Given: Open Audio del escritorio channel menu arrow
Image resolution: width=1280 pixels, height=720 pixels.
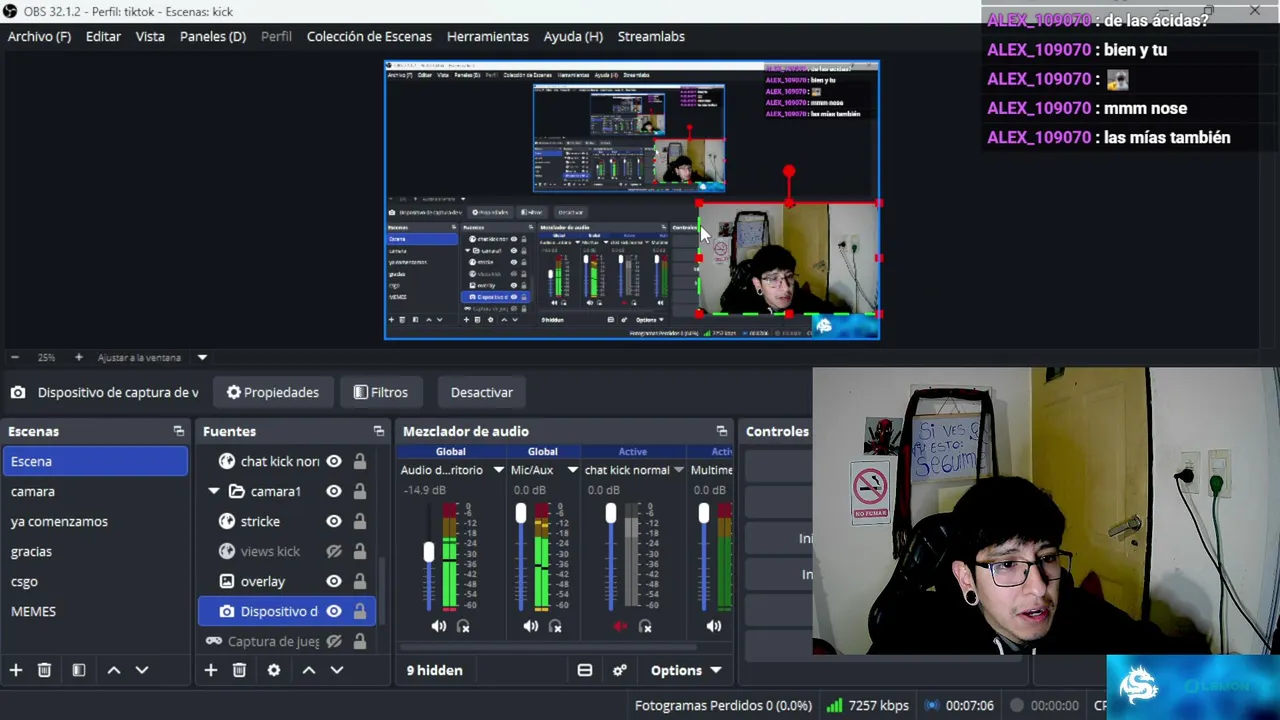Looking at the screenshot, I should point(498,470).
